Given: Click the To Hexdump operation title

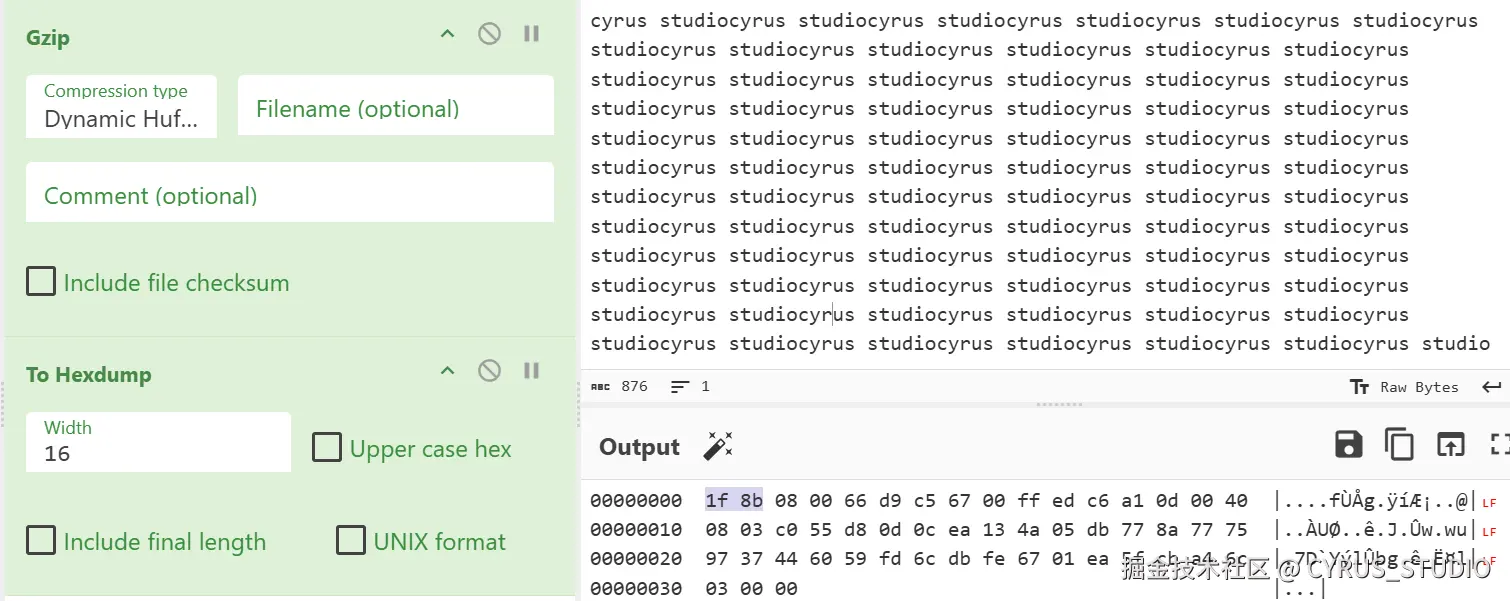Looking at the screenshot, I should pyautogui.click(x=89, y=375).
